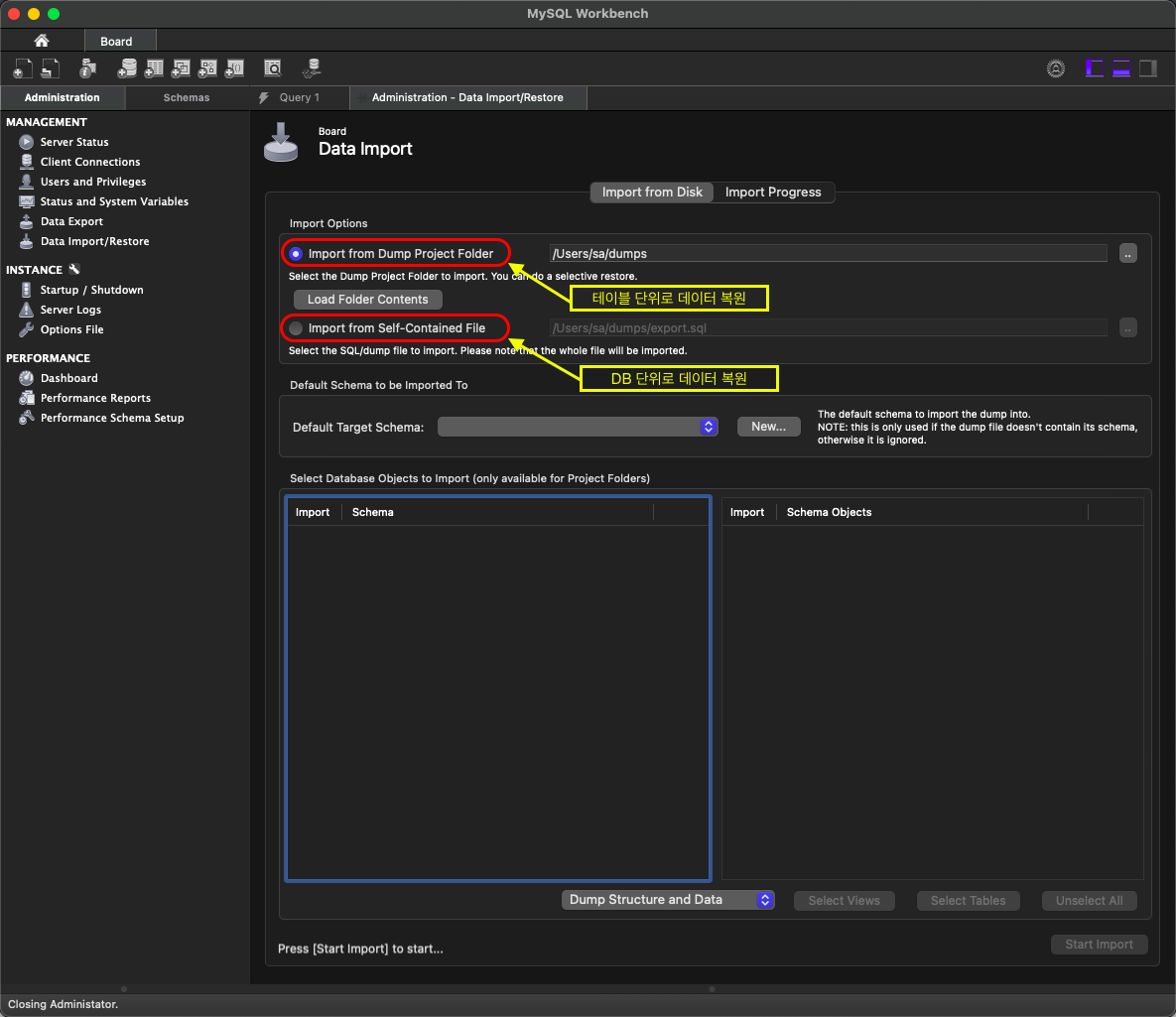Browse for self-contained file button
The height and width of the screenshot is (1017, 1176).
click(x=1128, y=327)
